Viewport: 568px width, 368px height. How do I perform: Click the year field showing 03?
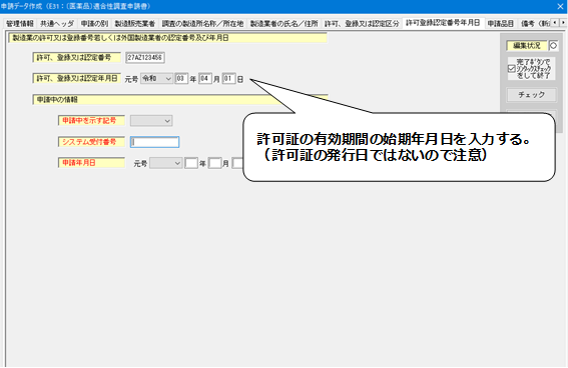tap(181, 79)
